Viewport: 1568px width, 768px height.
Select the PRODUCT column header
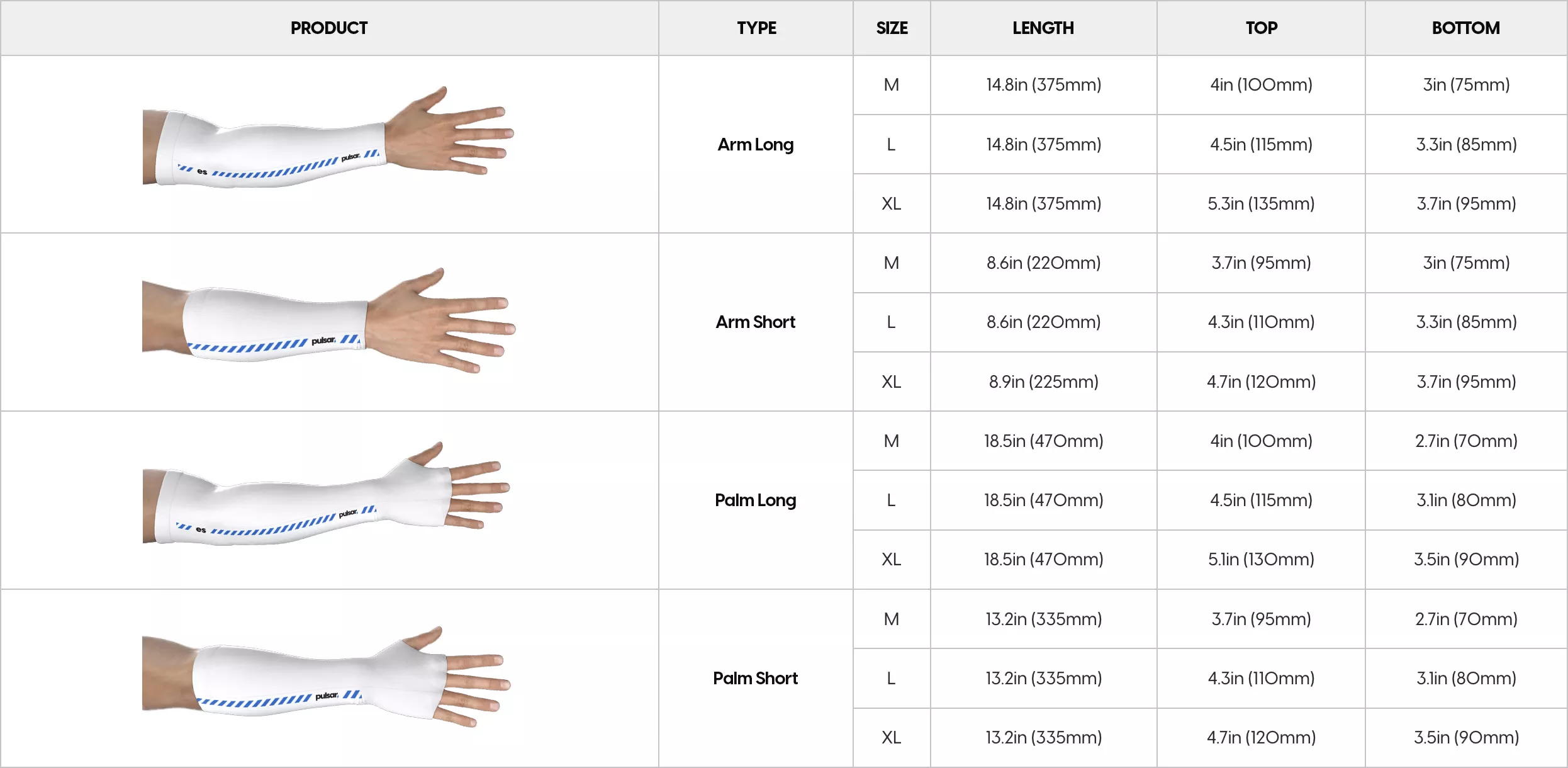coord(329,28)
